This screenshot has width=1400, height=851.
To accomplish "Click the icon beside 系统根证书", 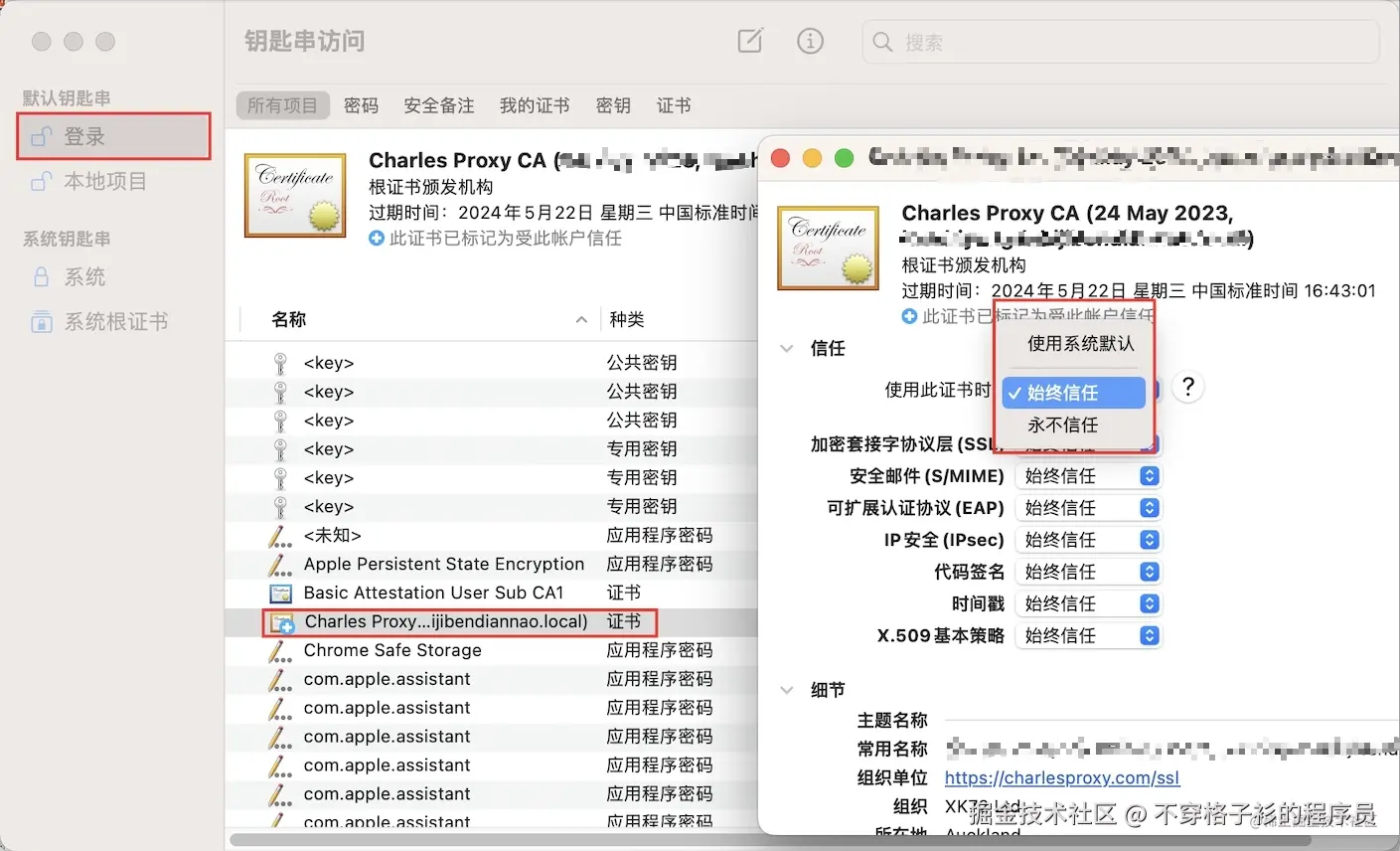I will (x=41, y=321).
